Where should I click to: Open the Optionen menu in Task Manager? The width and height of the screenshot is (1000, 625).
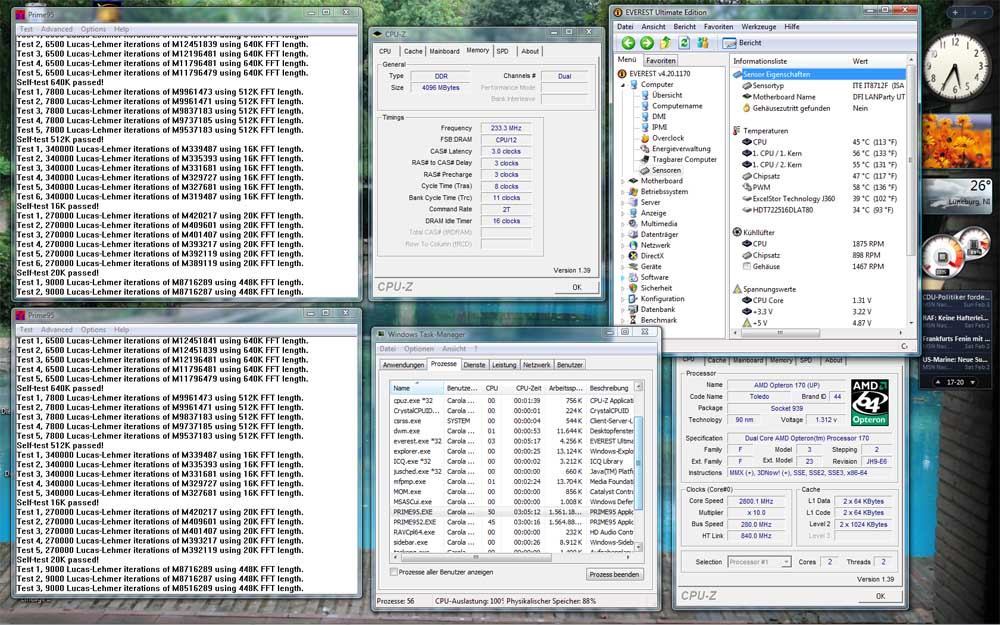click(x=418, y=349)
